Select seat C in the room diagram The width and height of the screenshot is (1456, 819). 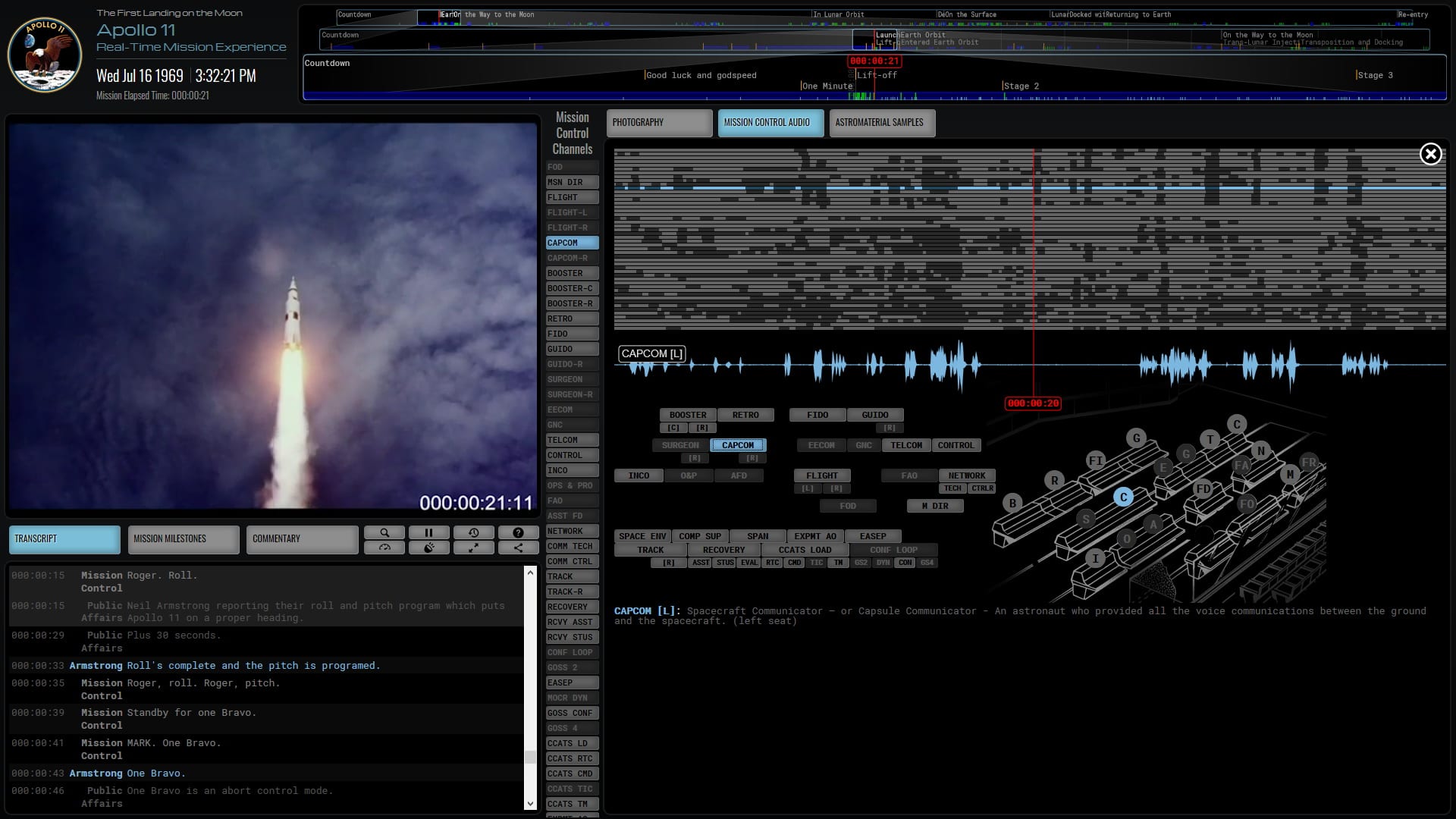point(1123,497)
